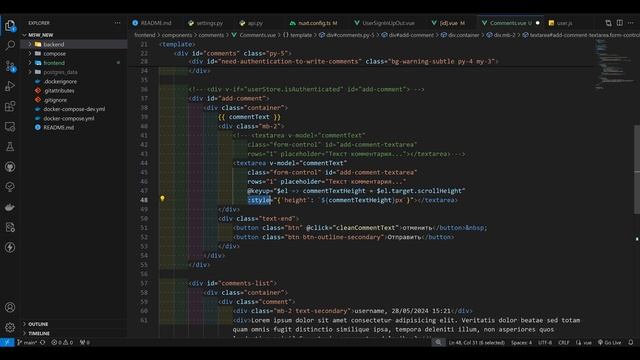Click components in breadcrumb path
This screenshot has height=360, width=640.
pyautogui.click(x=176, y=35)
